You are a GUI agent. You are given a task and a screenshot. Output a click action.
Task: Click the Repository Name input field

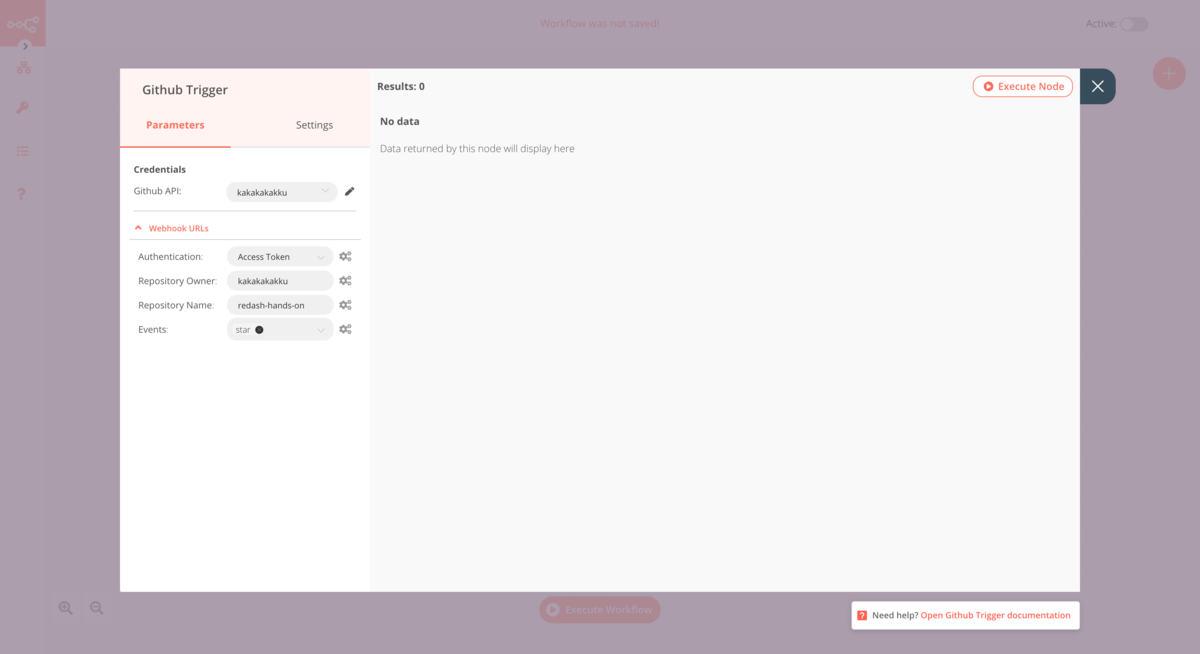pyautogui.click(x=280, y=305)
